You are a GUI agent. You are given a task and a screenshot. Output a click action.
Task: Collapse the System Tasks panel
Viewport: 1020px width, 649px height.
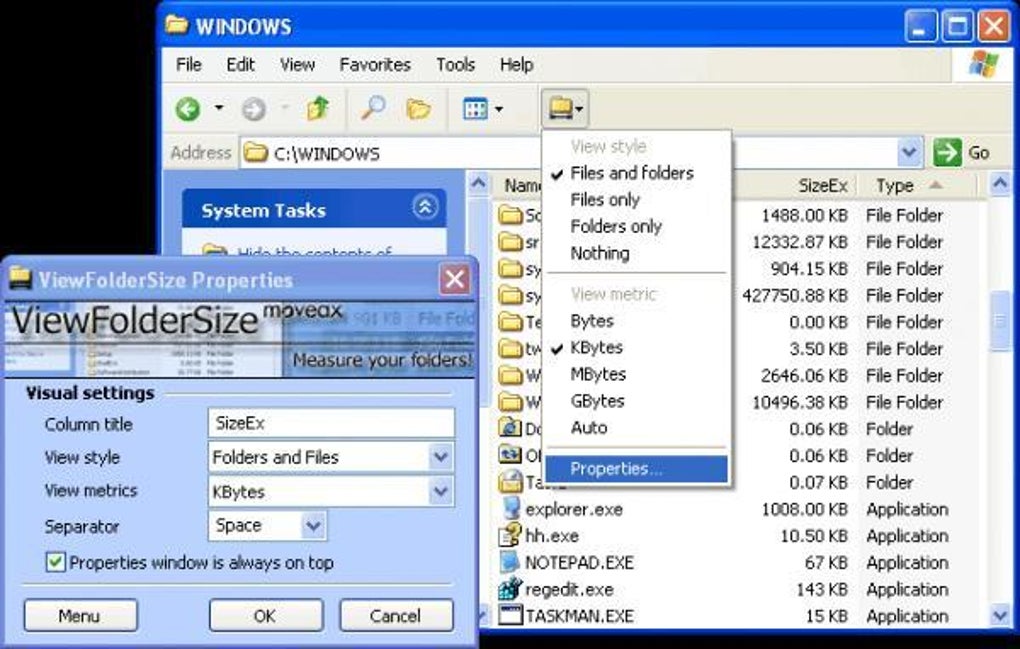point(424,207)
